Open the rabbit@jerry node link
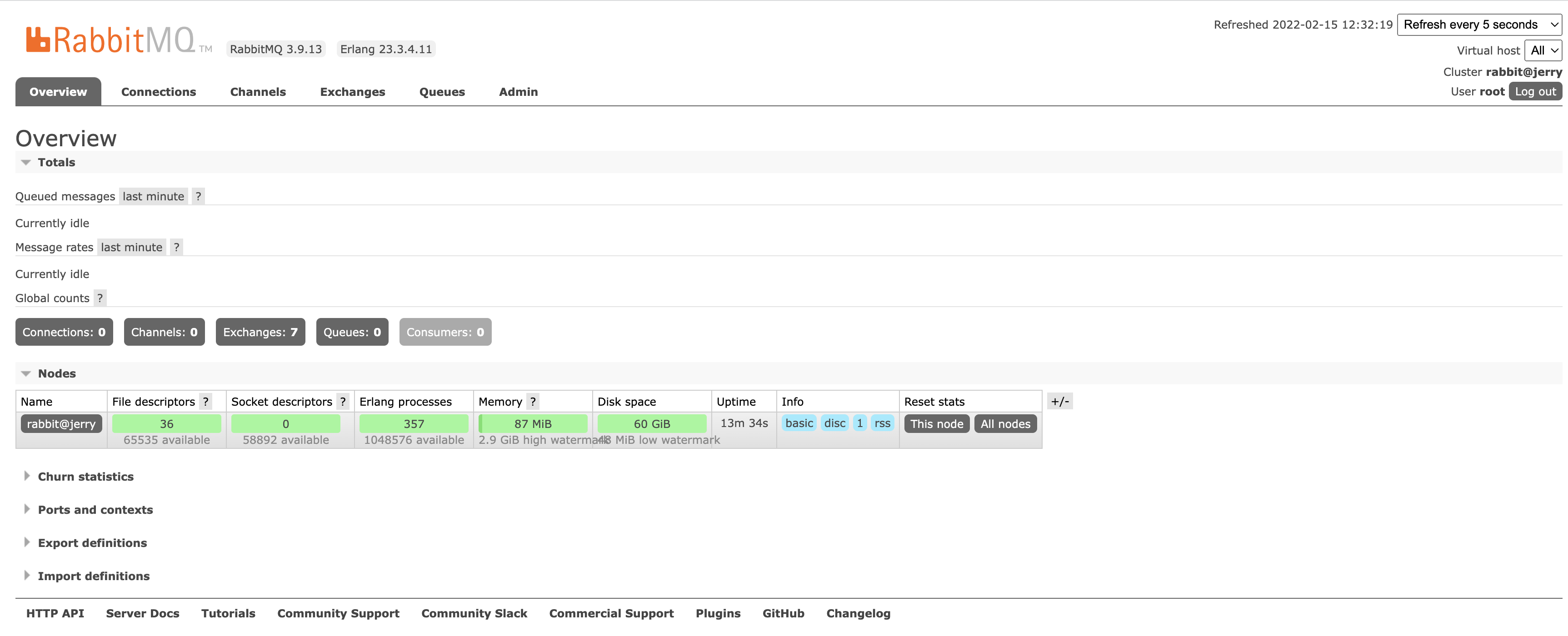Screen dimensions: 1568x636 [x=61, y=423]
